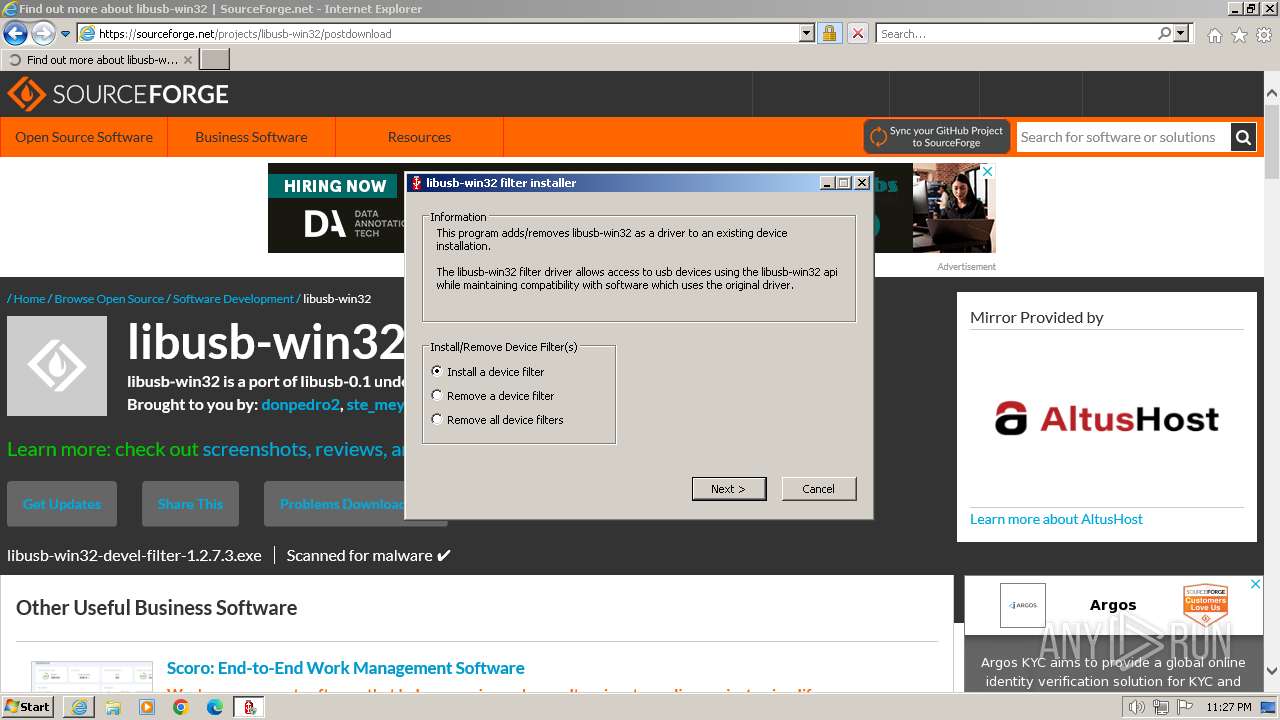
Task: Select Remove a device filter option
Action: coord(492,395)
